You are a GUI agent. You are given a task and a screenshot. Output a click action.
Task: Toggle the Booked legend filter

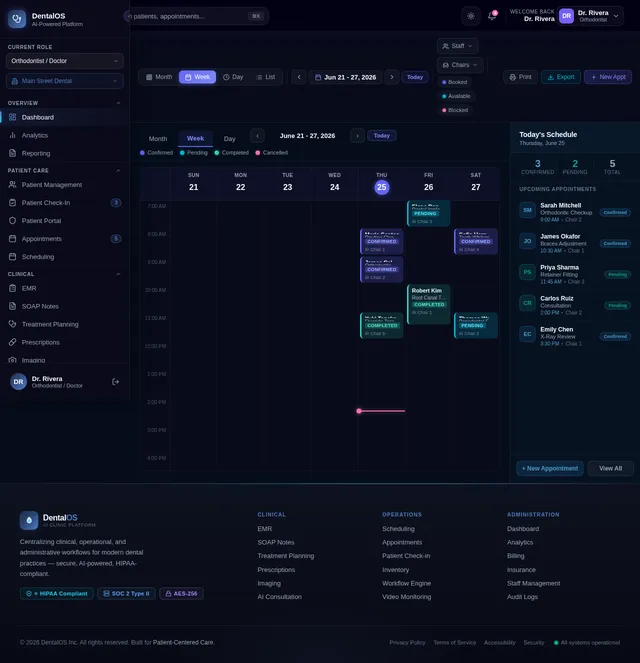(x=454, y=82)
